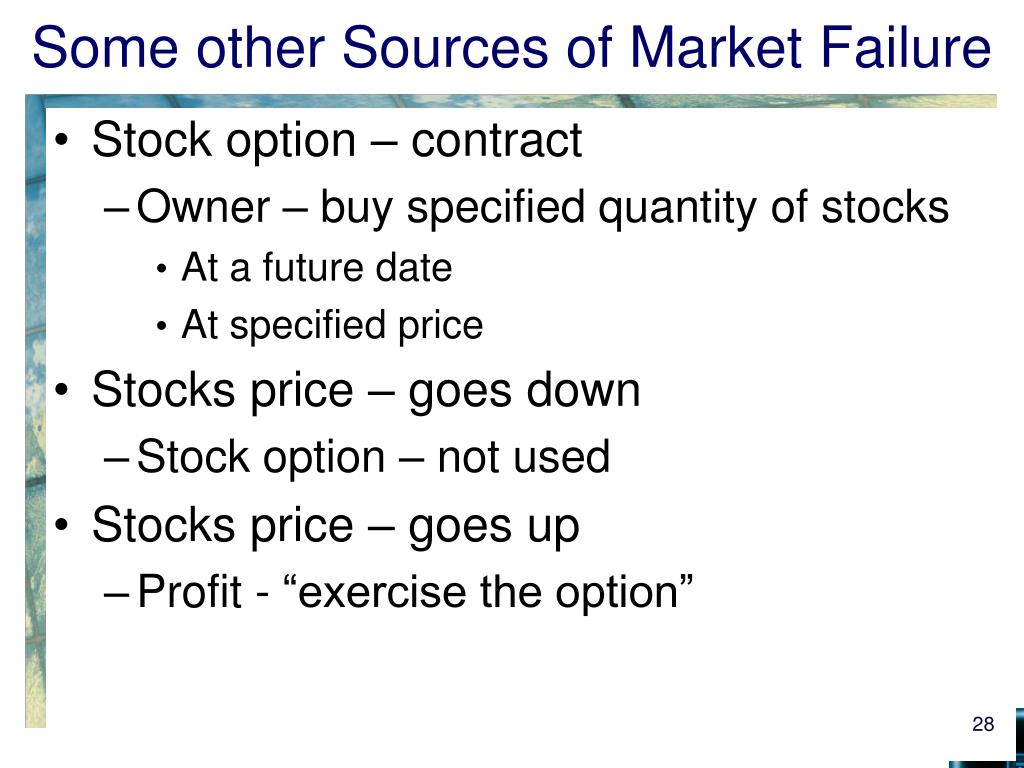This screenshot has height=768, width=1024.
Task: Click the bullet dot before 'Stocks price – goes down'
Action: pos(61,391)
